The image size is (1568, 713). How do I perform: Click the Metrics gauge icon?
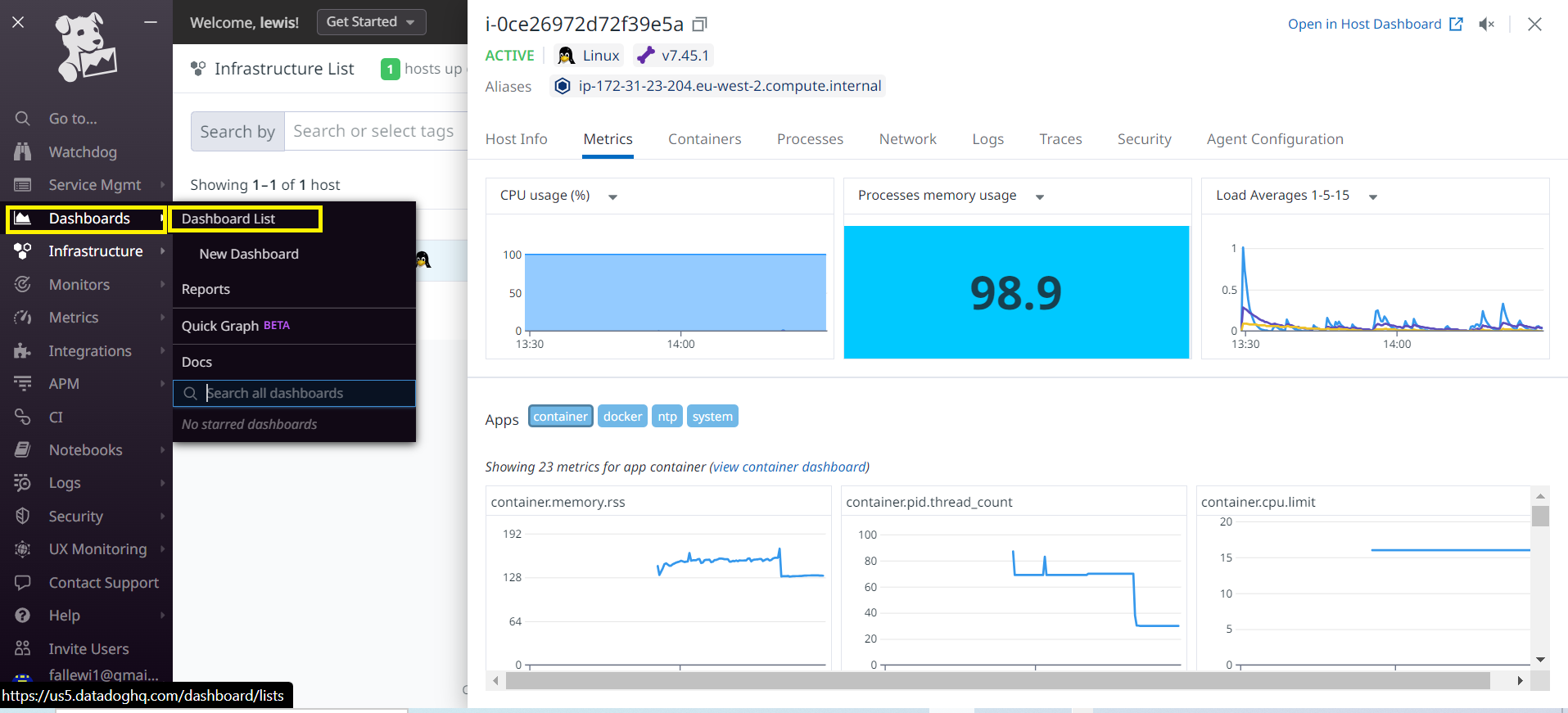pos(23,318)
